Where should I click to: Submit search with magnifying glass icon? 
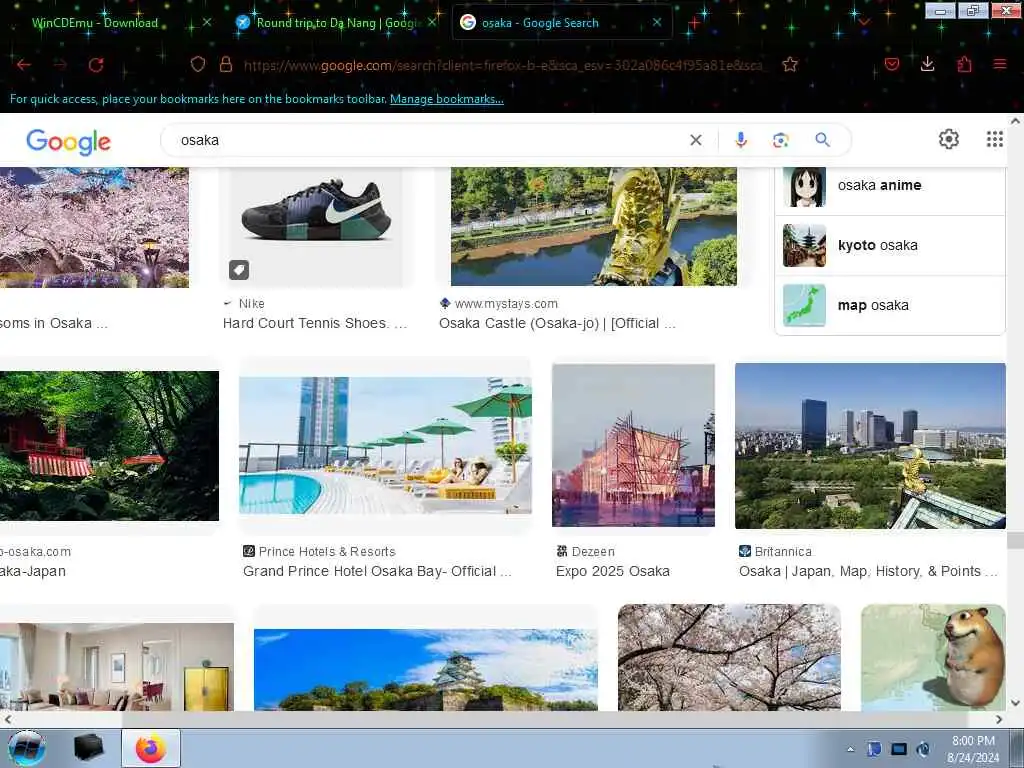coord(822,140)
